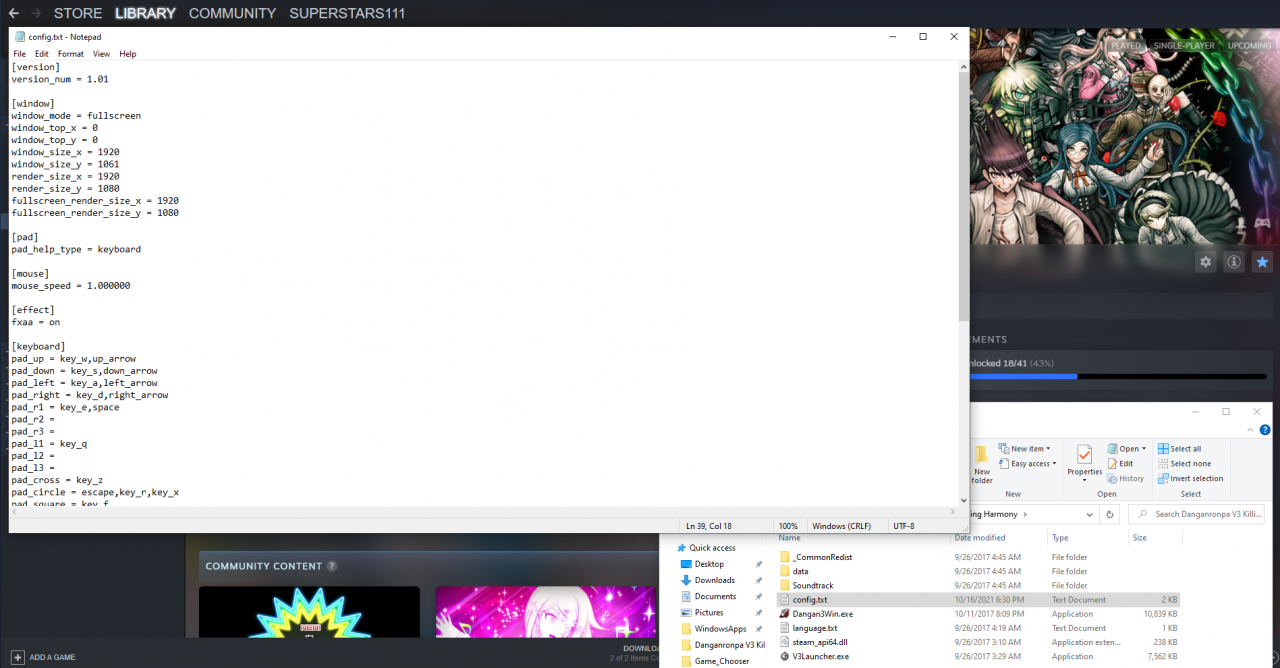Viewport: 1280px width, 668px height.
Task: Click the Properties icon in ribbon
Action: (x=1084, y=460)
